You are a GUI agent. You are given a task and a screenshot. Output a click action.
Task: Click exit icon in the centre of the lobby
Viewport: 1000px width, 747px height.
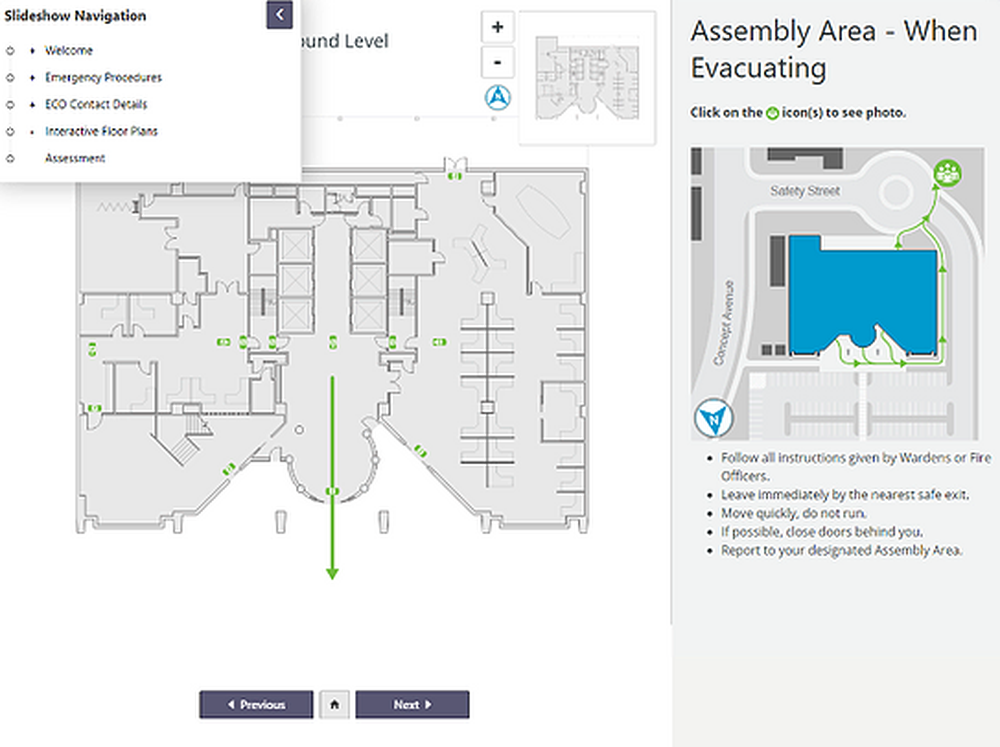coord(333,342)
